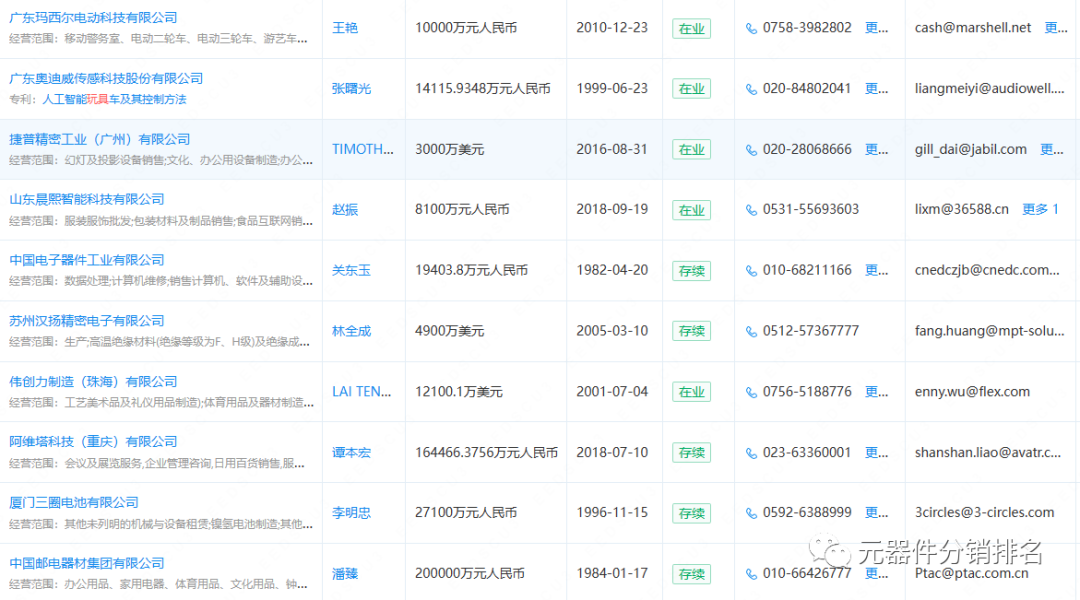The width and height of the screenshot is (1080, 600).
Task: Open company 山东晨熙智能科技有限公司
Action: click(87, 199)
